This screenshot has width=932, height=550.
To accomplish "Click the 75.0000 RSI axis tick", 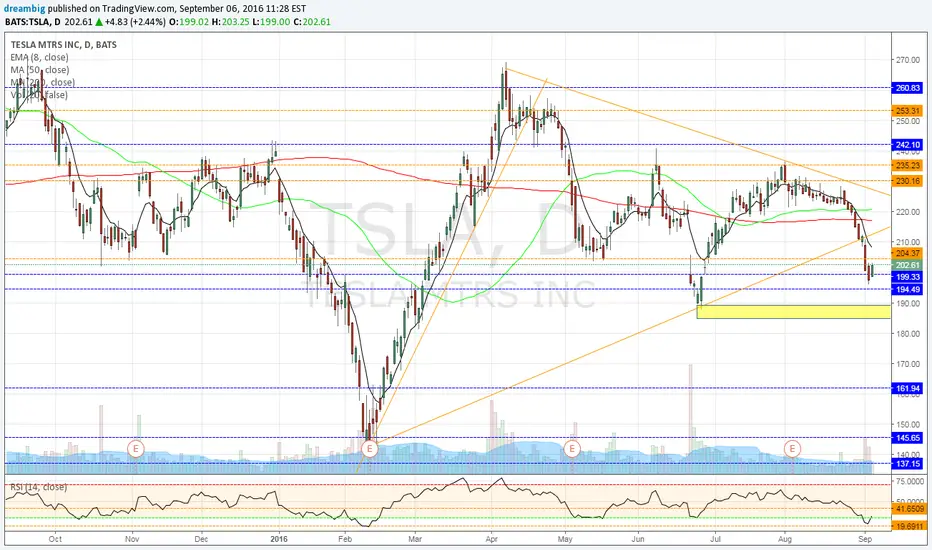I will point(909,480).
